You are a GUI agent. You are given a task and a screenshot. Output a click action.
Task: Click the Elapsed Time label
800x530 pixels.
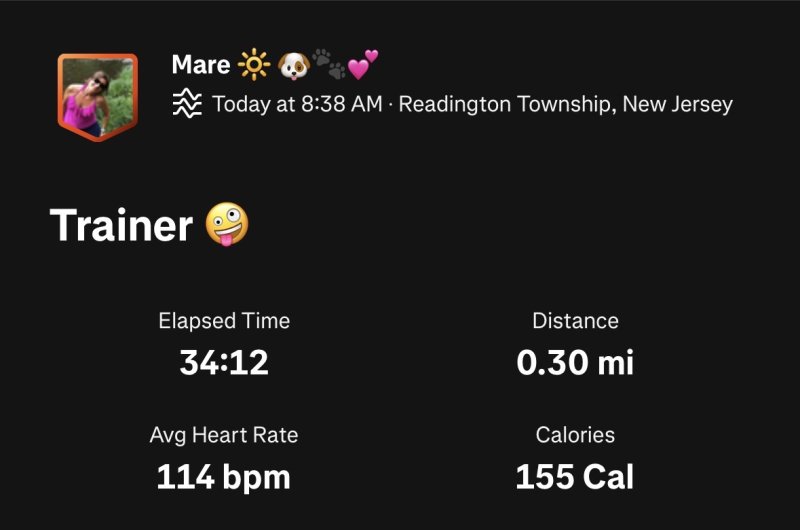pos(224,321)
